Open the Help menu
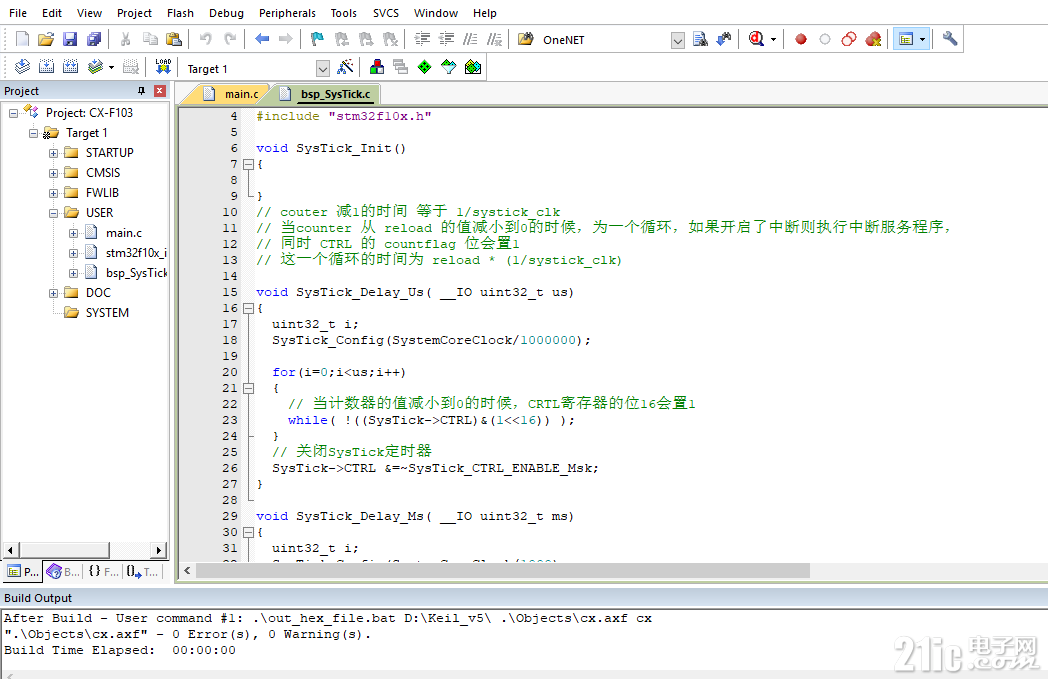The width and height of the screenshot is (1048, 679). (x=485, y=13)
